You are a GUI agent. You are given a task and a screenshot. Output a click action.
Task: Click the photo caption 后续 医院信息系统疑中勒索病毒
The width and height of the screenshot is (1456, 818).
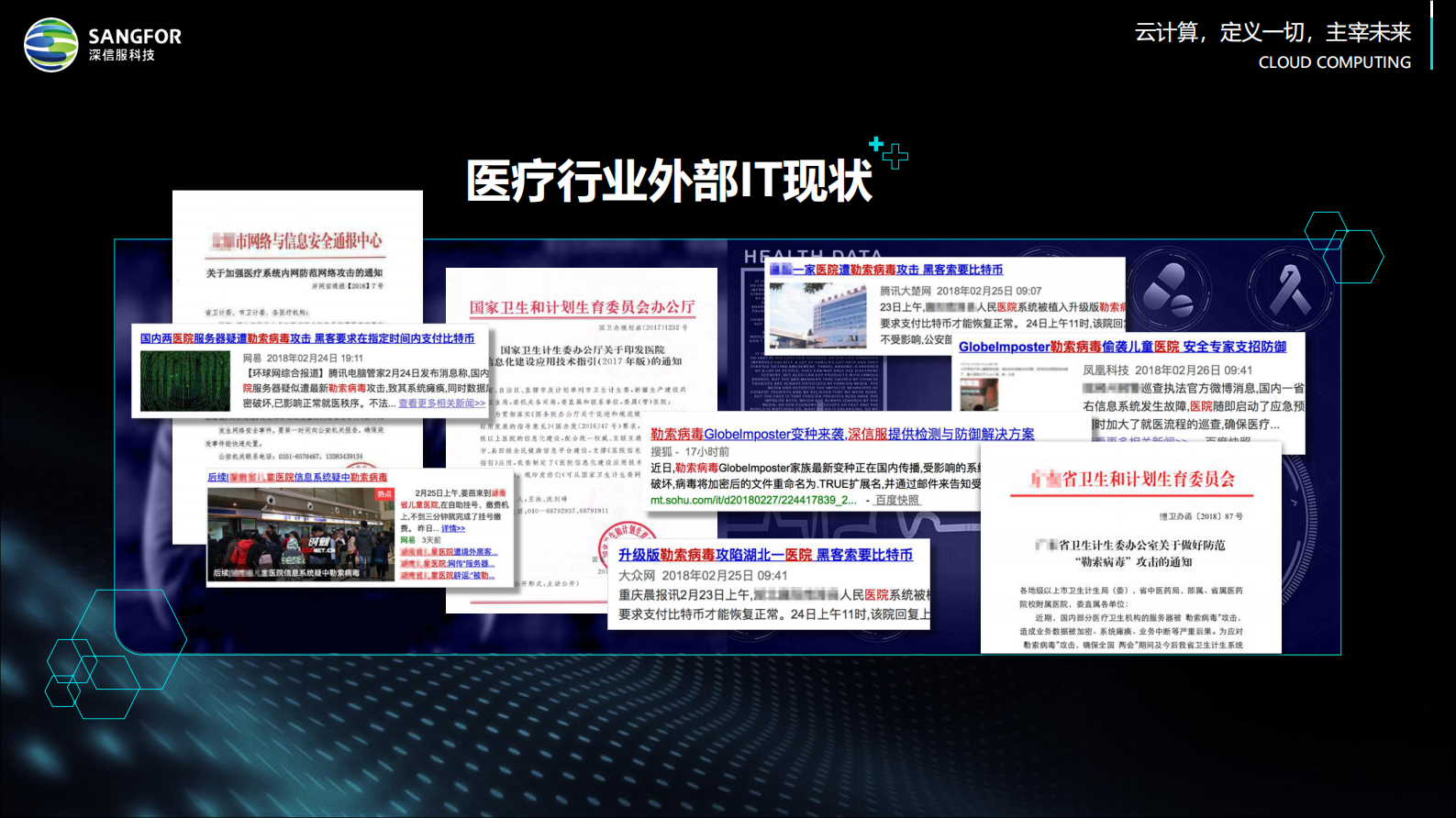coord(286,573)
